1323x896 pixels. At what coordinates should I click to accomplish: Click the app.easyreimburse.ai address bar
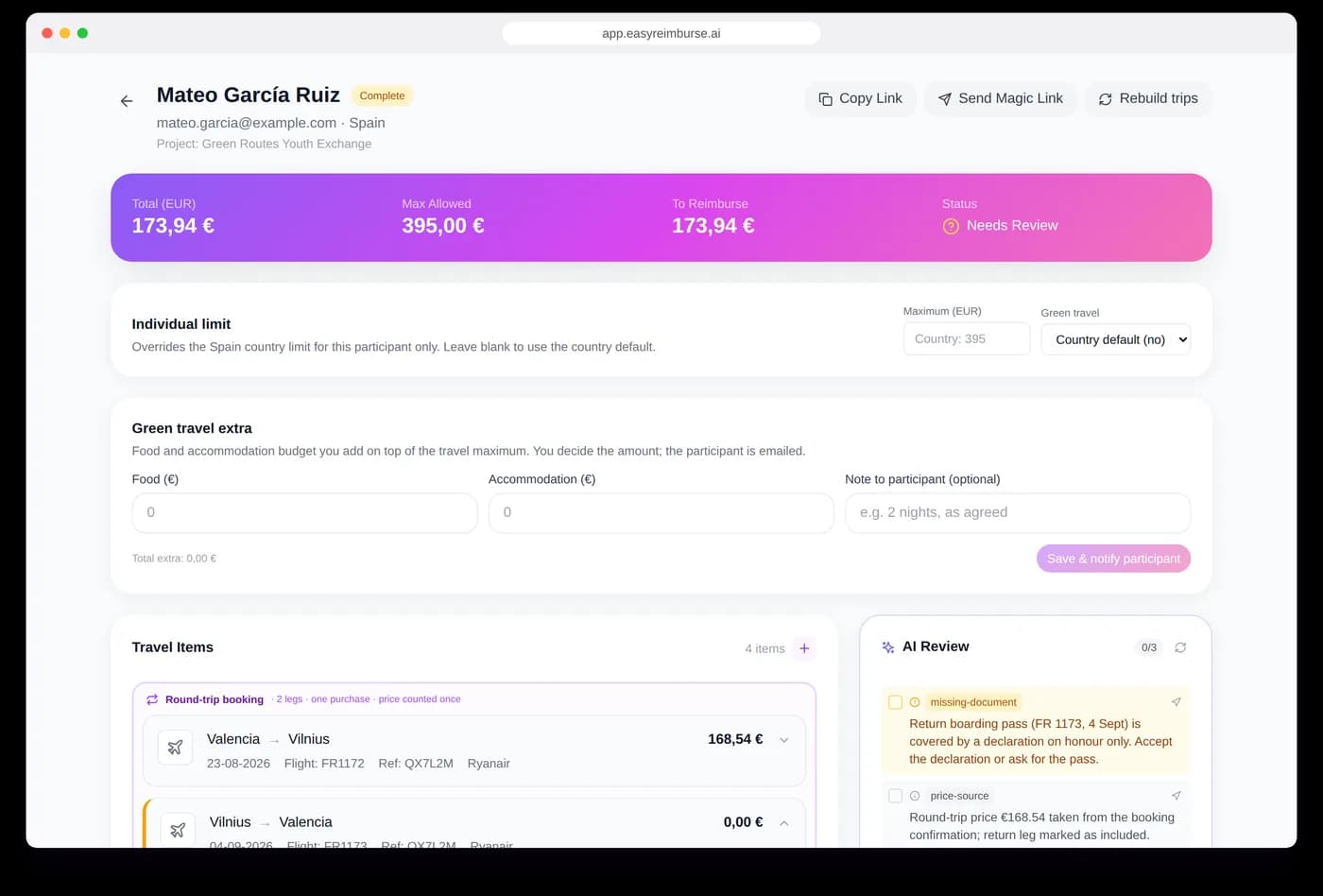coord(661,33)
